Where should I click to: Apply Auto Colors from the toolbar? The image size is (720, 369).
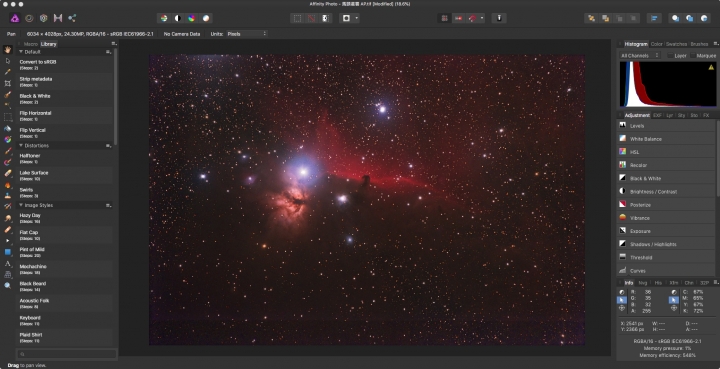192,18
